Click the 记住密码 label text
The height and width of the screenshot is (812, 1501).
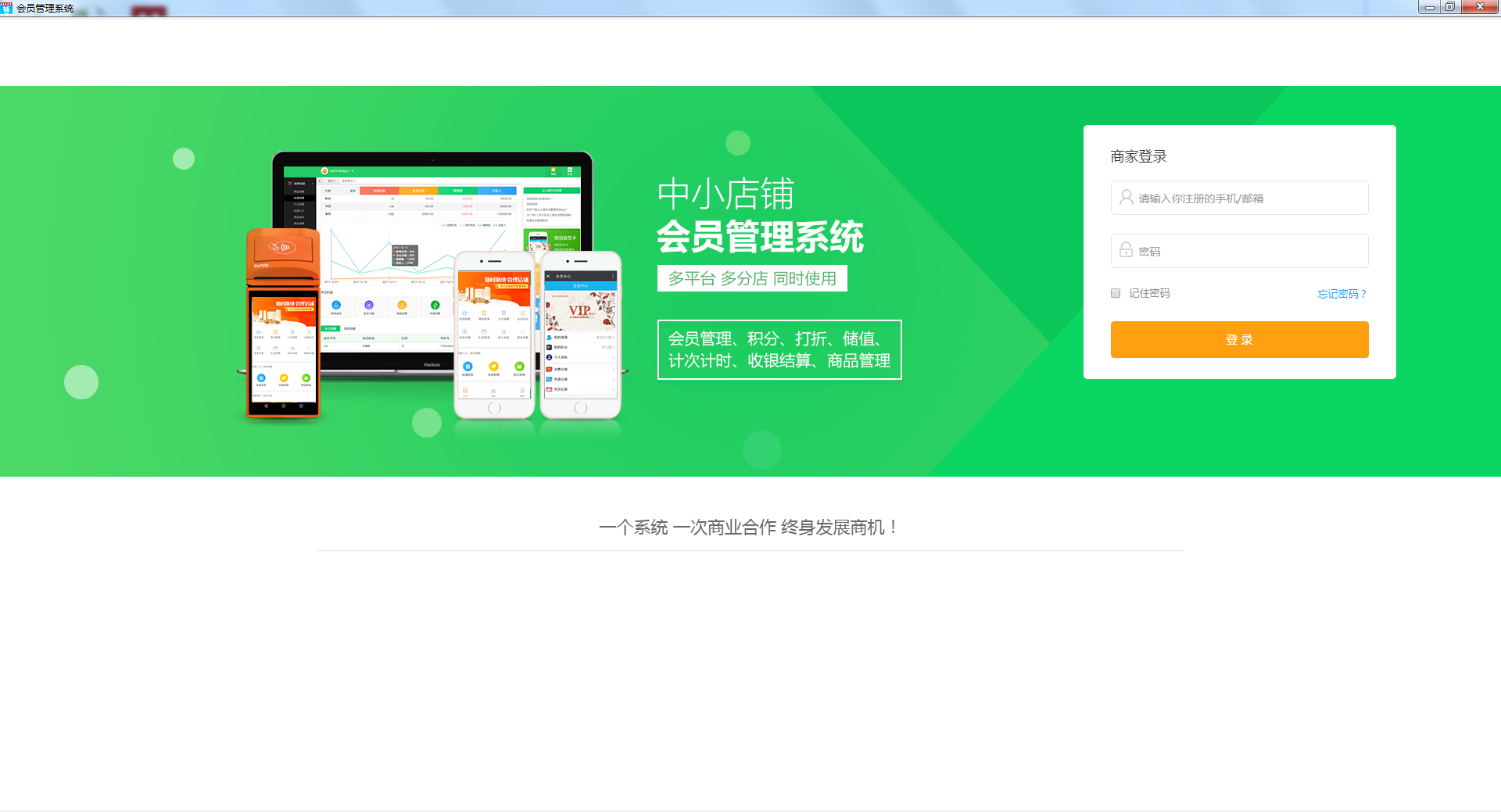tap(1149, 293)
